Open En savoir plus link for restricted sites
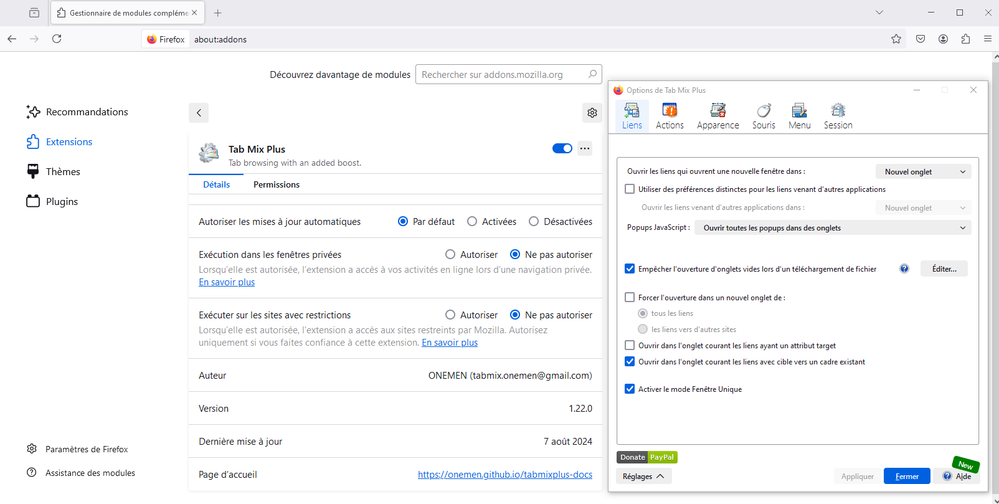This screenshot has width=999, height=504. click(450, 342)
